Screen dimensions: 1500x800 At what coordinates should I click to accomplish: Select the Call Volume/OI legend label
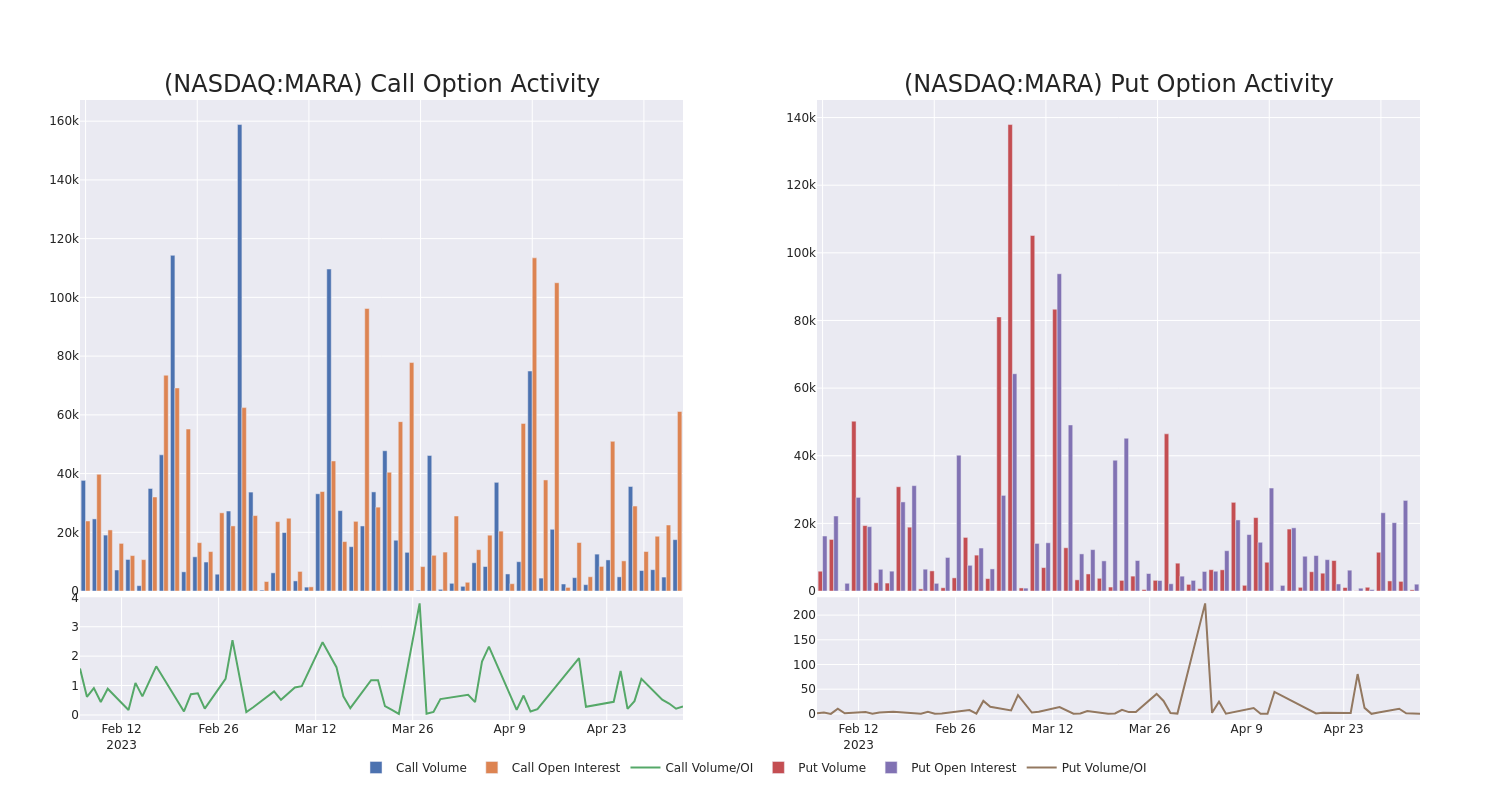[x=709, y=768]
